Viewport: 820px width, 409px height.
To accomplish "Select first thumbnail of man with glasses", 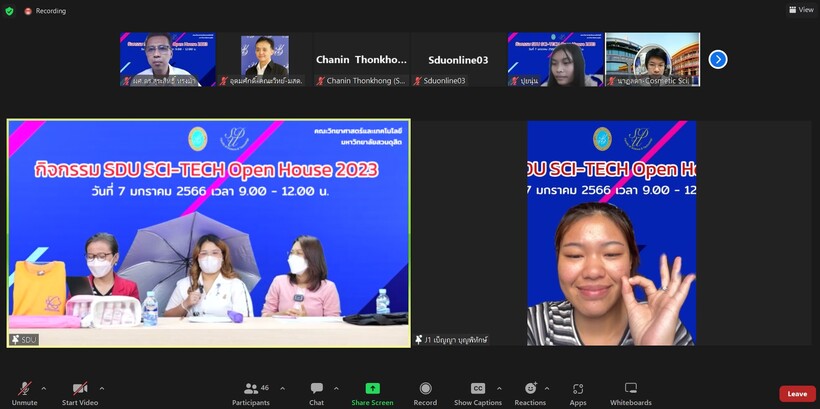I will point(167,60).
